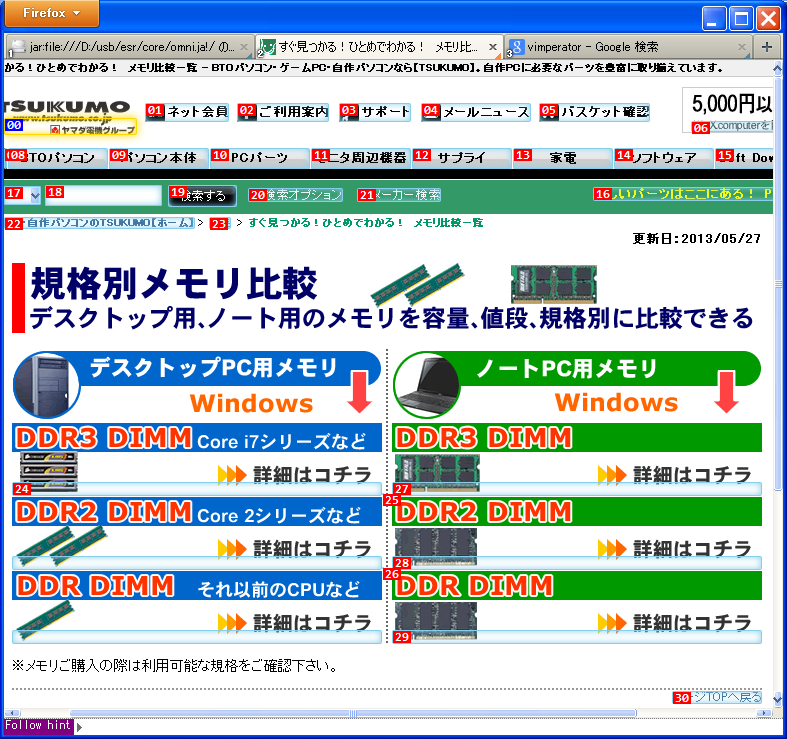Open ネット会員 member link
This screenshot has height=739, width=787.
187,111
